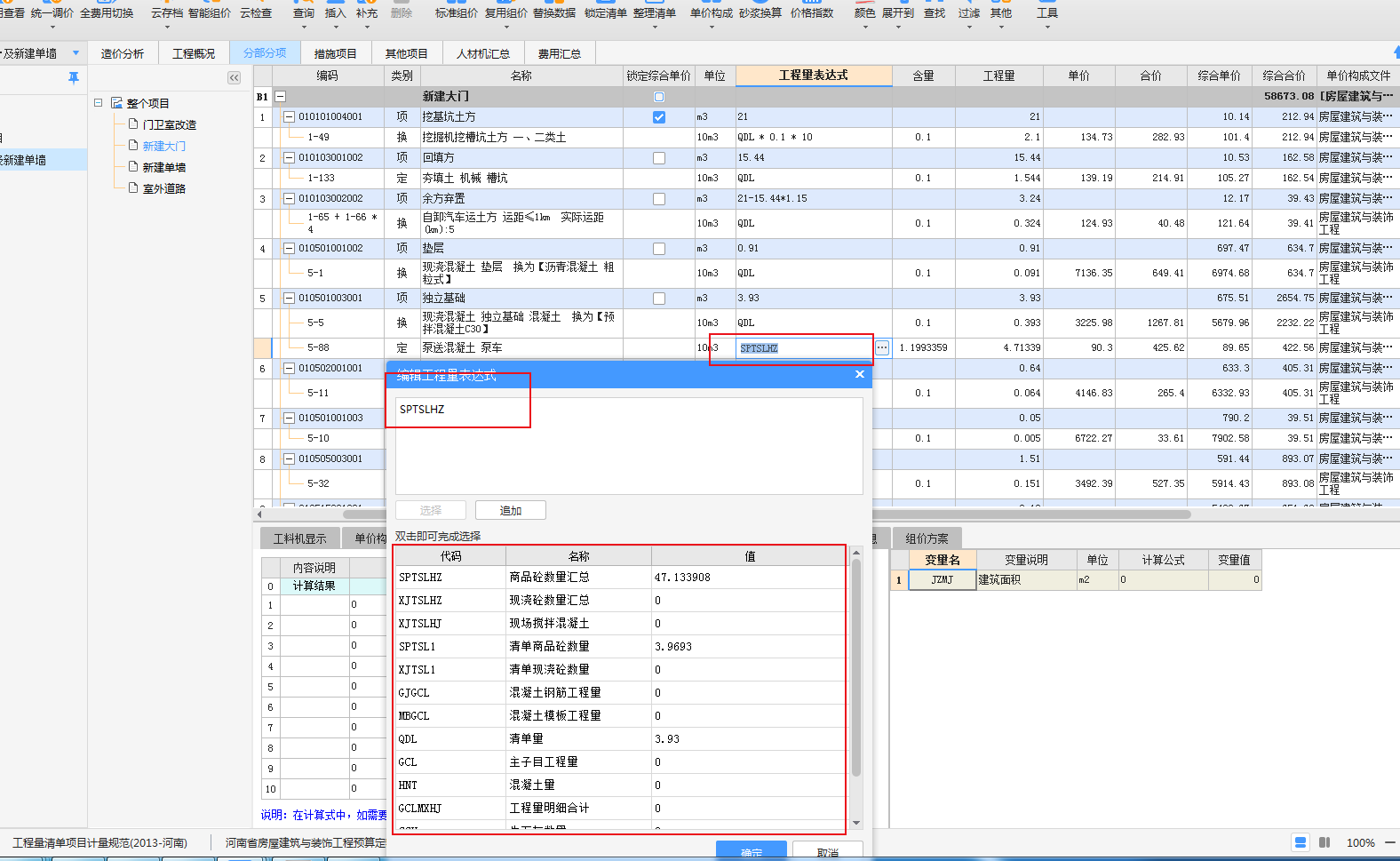The height and width of the screenshot is (861, 1400).
Task: Open 单价构成 toolbar menu
Action: (x=712, y=13)
